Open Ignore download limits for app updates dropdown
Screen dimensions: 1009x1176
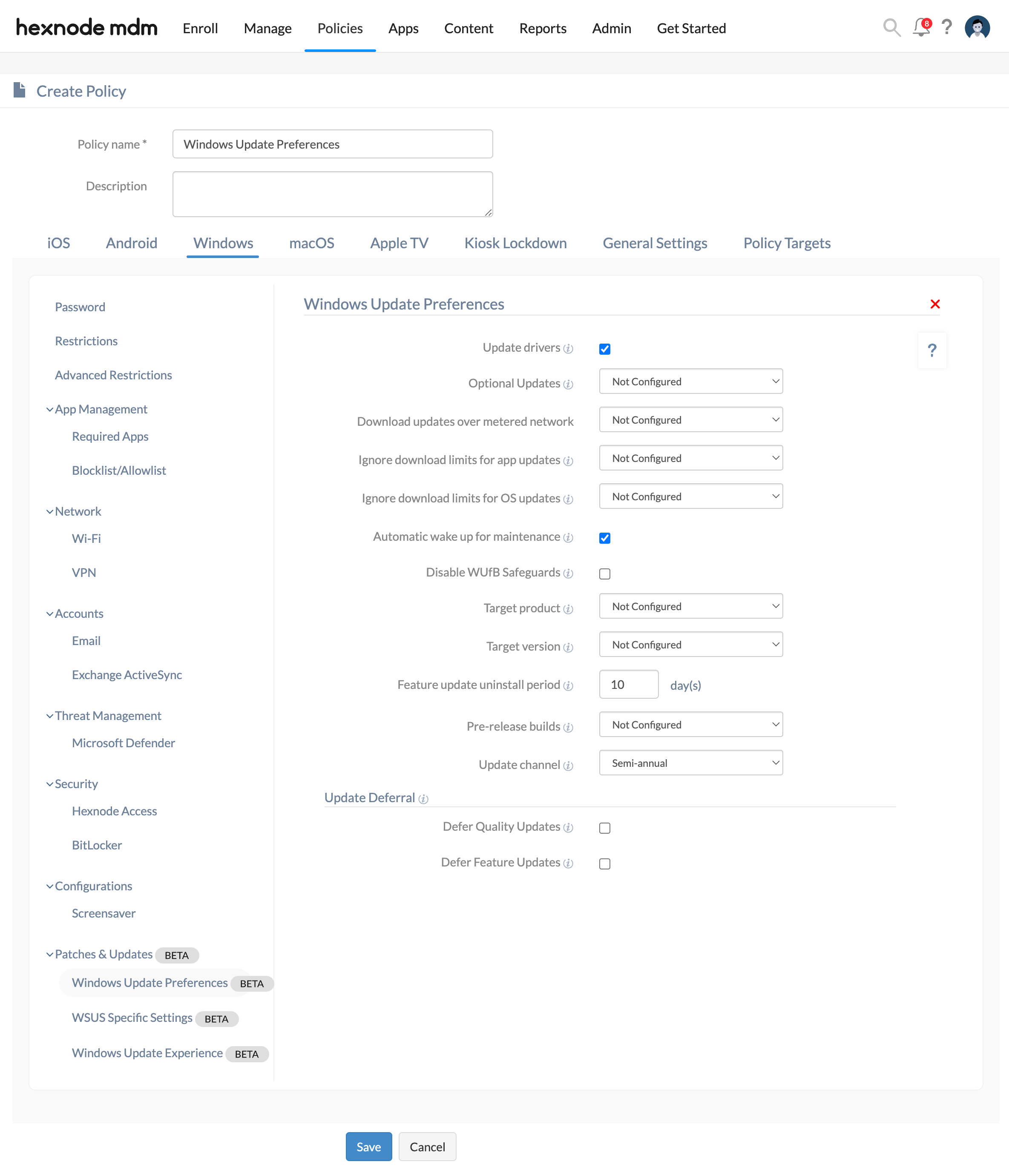(690, 458)
